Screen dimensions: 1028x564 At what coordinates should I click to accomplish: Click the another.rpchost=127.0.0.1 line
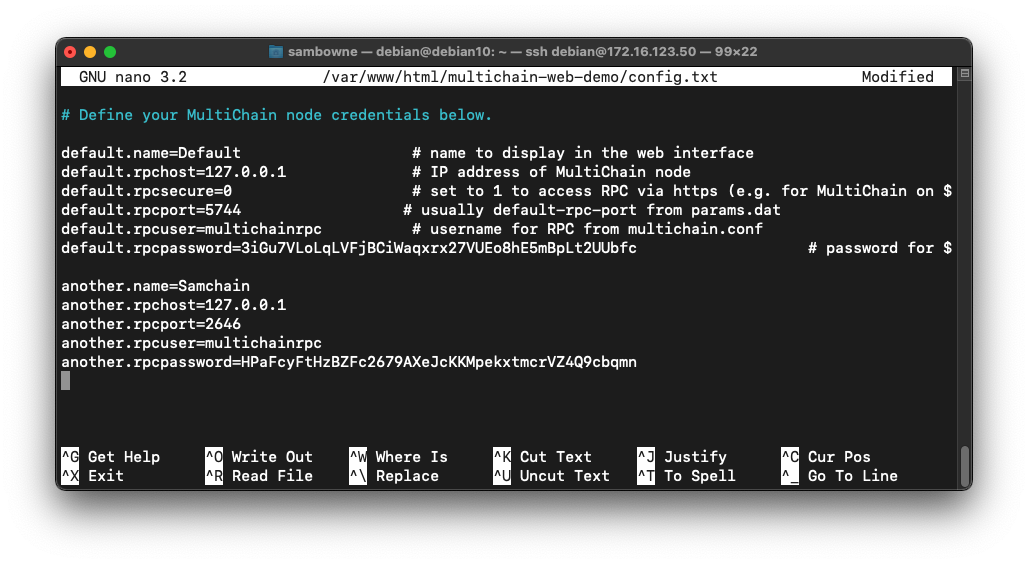[x=174, y=305]
